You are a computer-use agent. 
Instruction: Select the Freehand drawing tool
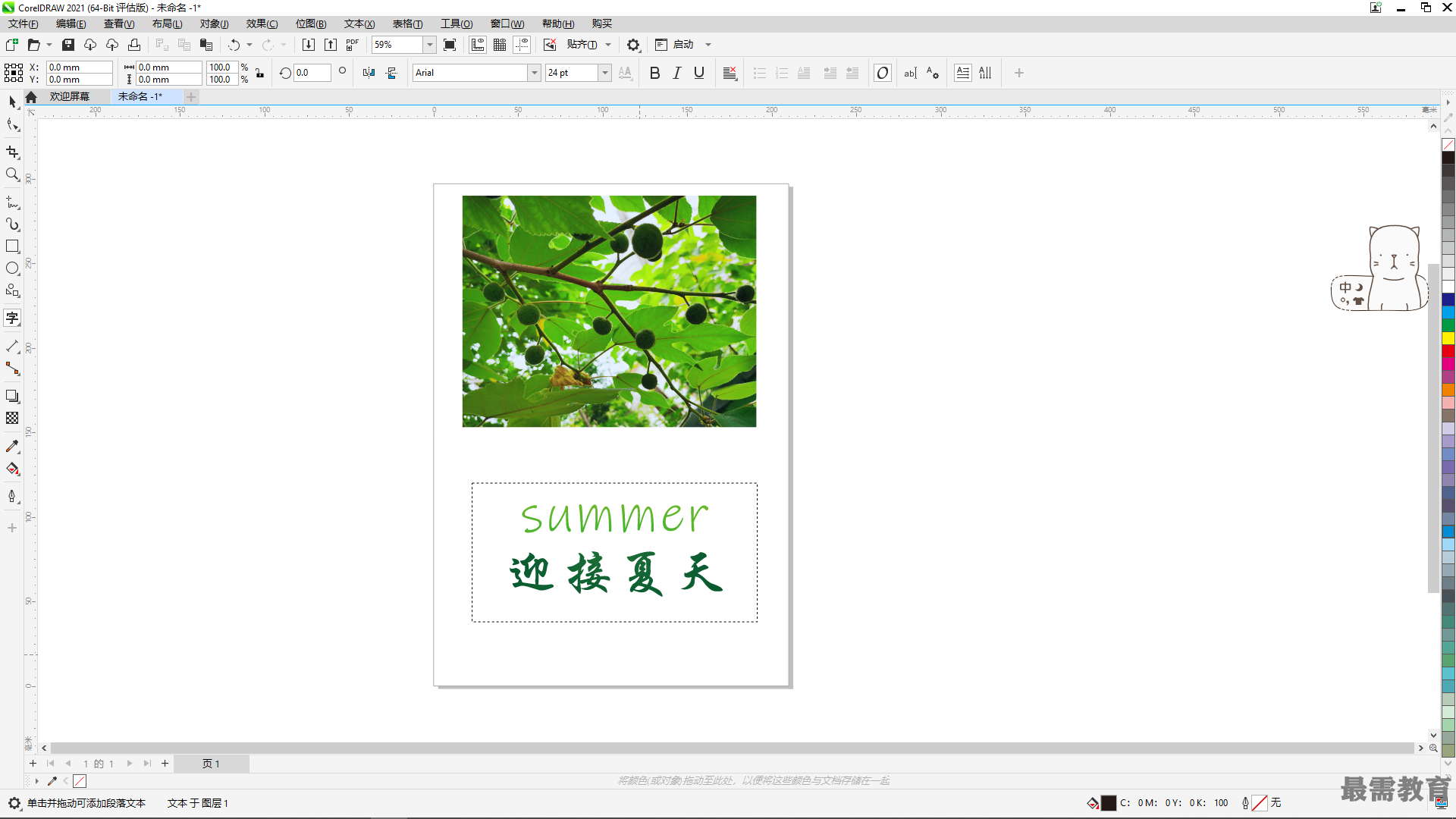pos(12,202)
